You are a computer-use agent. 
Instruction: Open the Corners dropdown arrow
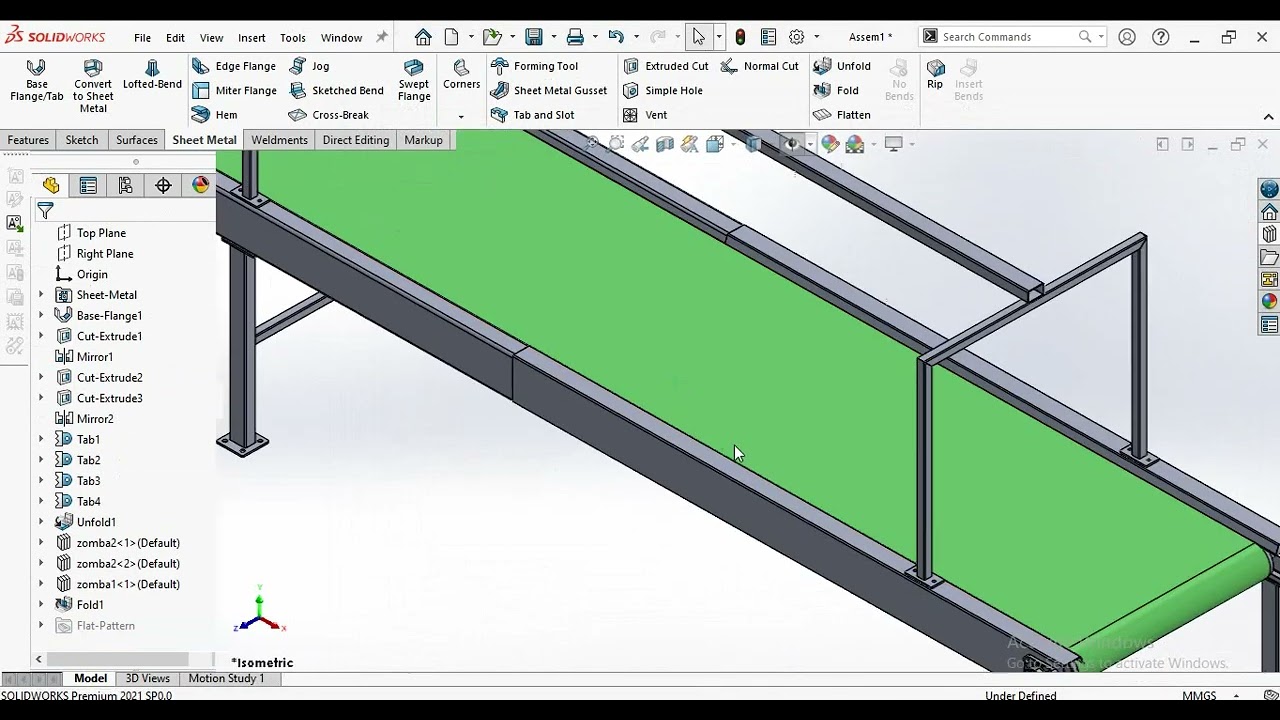pos(461,116)
